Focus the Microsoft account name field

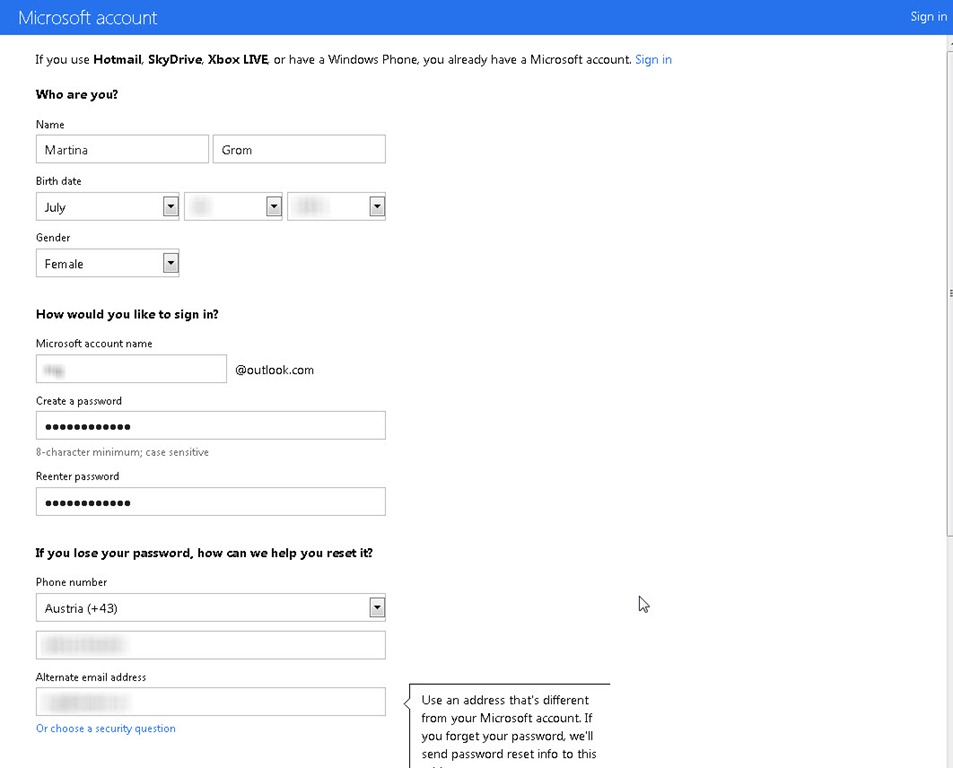tap(131, 369)
